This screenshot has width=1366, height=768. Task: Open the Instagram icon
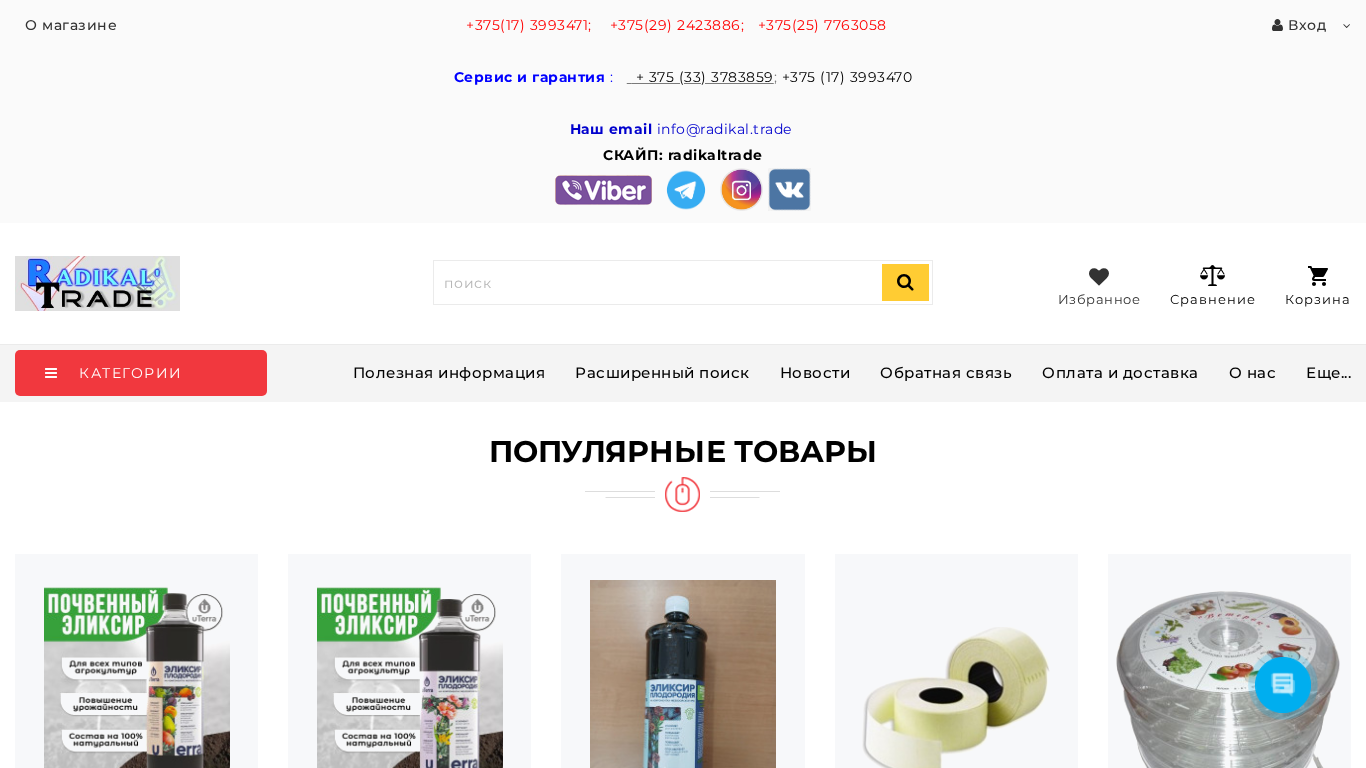[x=741, y=190]
